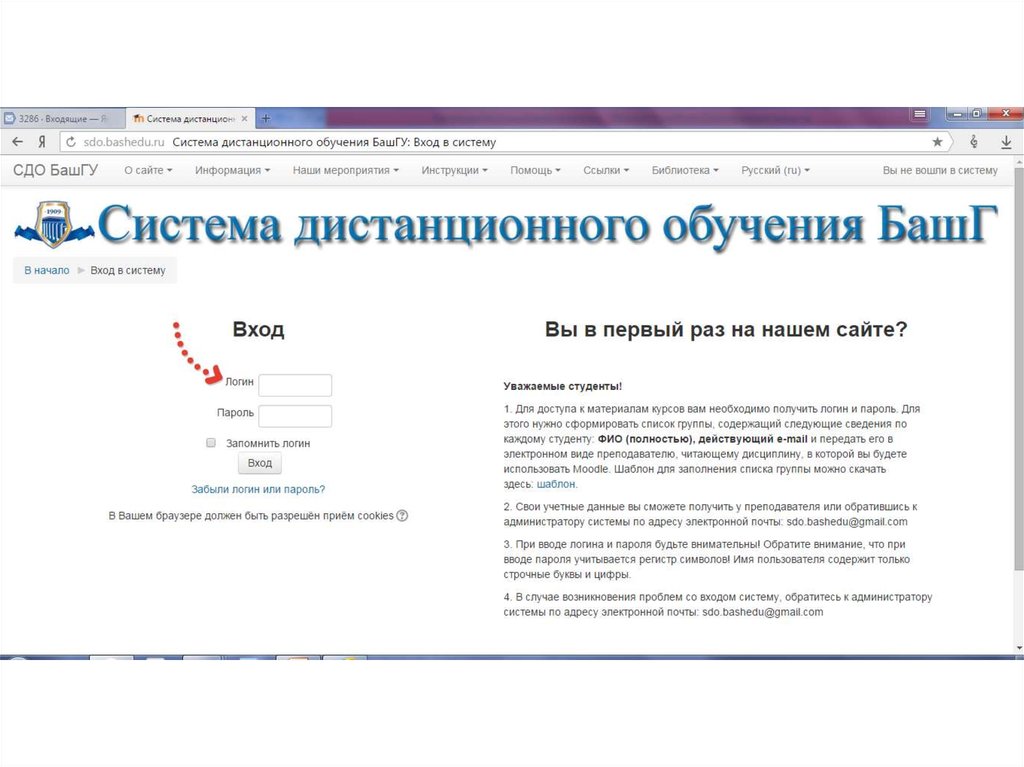Reload the page with the refresh icon
Viewport: 1024px width, 767px height.
71,142
